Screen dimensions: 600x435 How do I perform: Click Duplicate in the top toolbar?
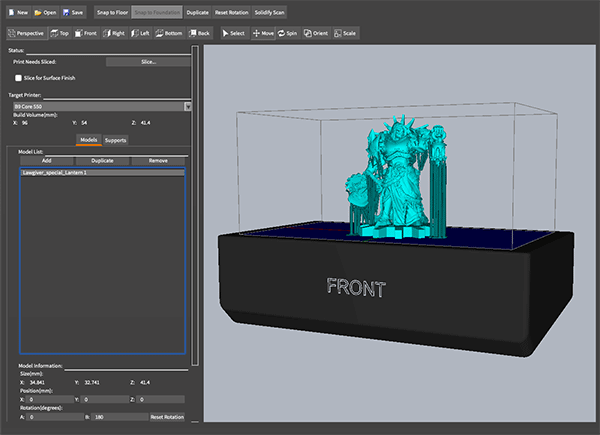coord(197,13)
